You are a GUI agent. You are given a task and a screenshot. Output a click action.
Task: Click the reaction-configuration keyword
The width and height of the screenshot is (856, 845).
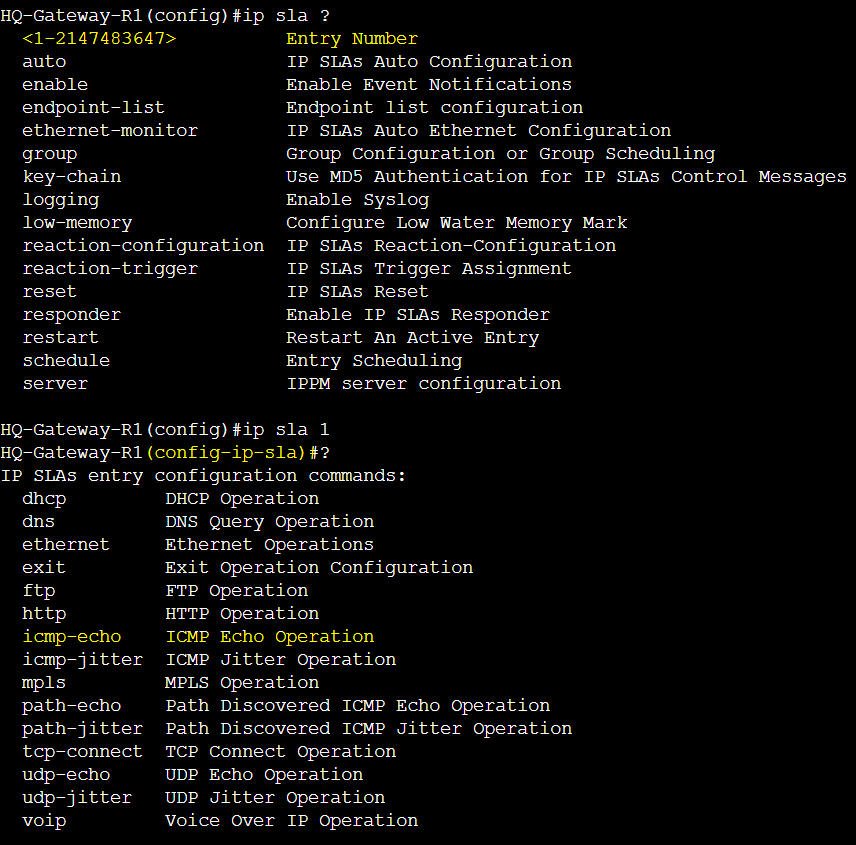click(143, 246)
